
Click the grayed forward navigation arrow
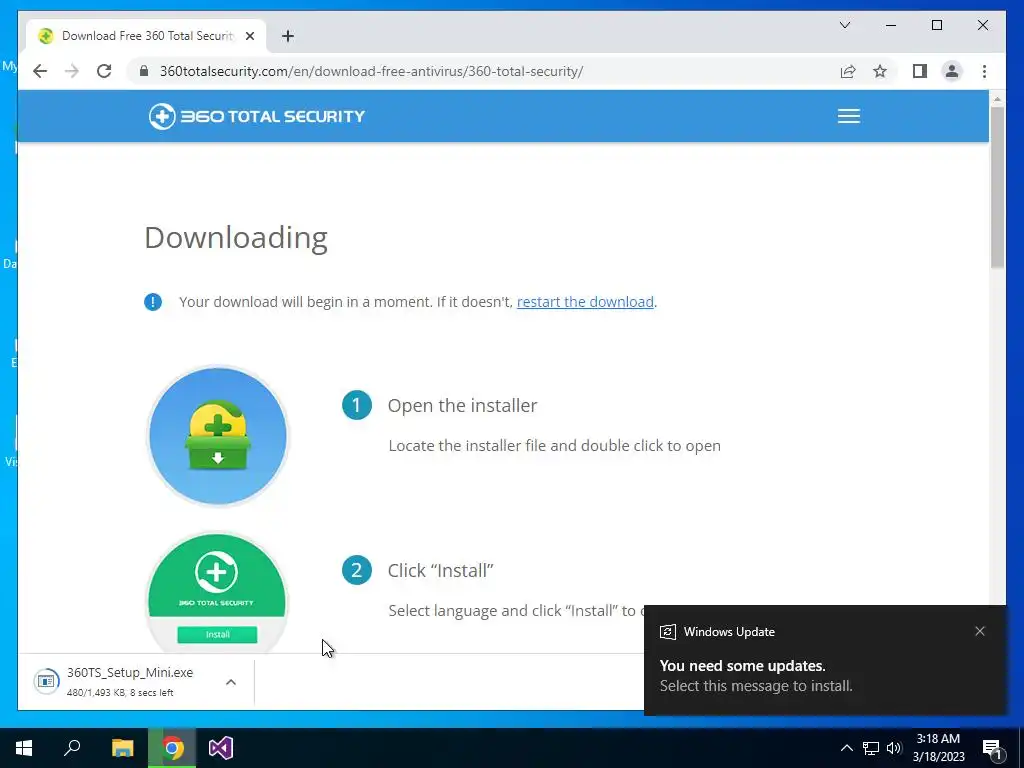[x=72, y=71]
